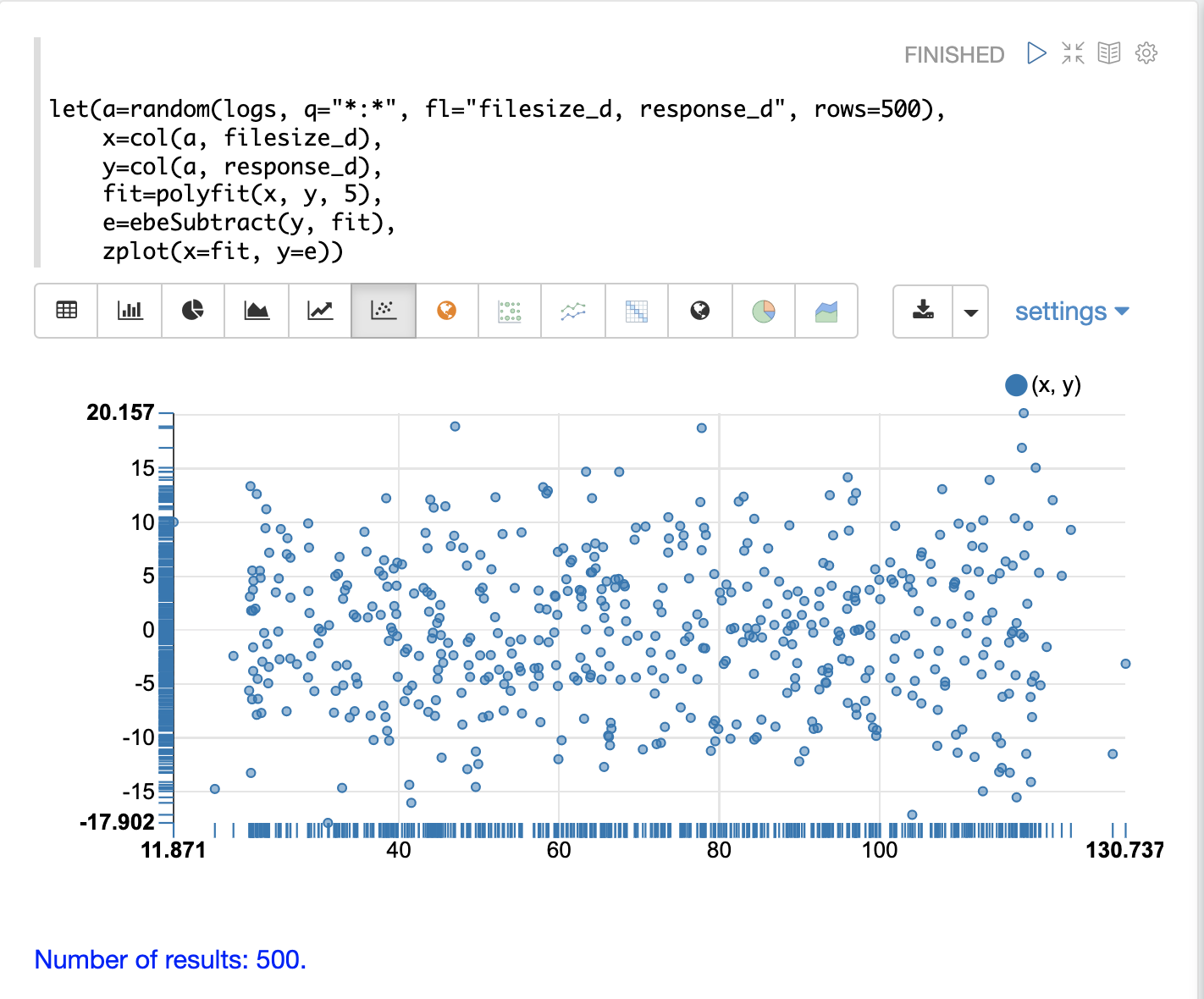Choose the blue heatmap matrix visualization
The width and height of the screenshot is (1204, 999).
click(x=637, y=311)
